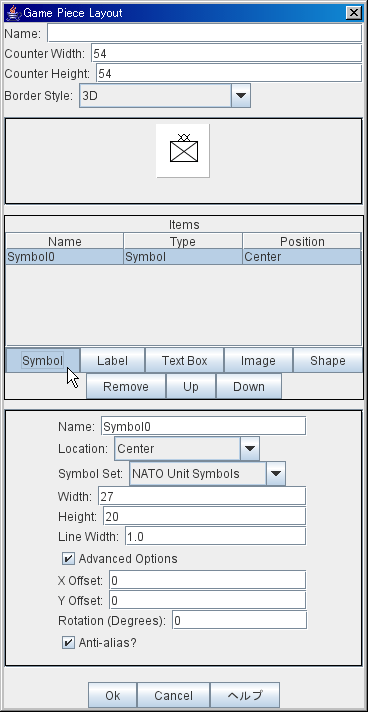This screenshot has height=712, width=368.
Task: Add a Text Box item
Action: 184,361
